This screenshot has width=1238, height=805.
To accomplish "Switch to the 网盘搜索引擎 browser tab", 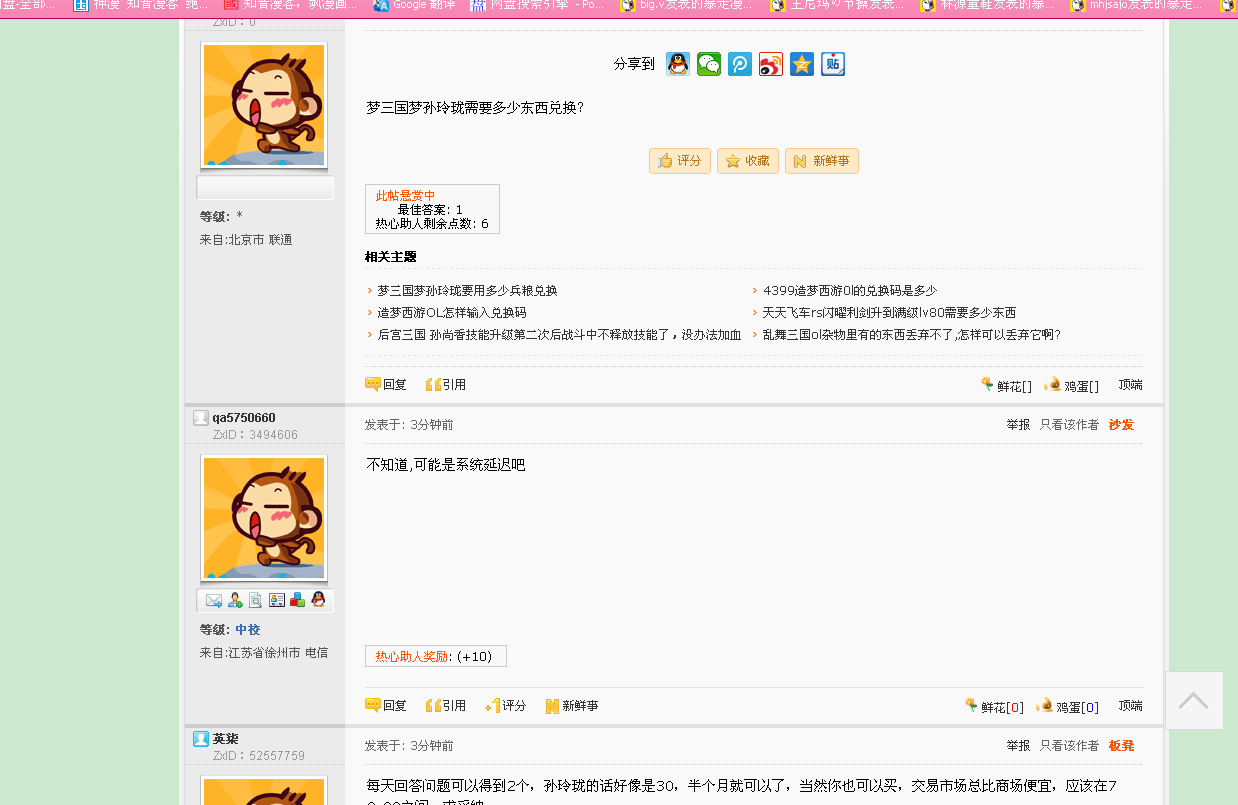I will point(536,5).
